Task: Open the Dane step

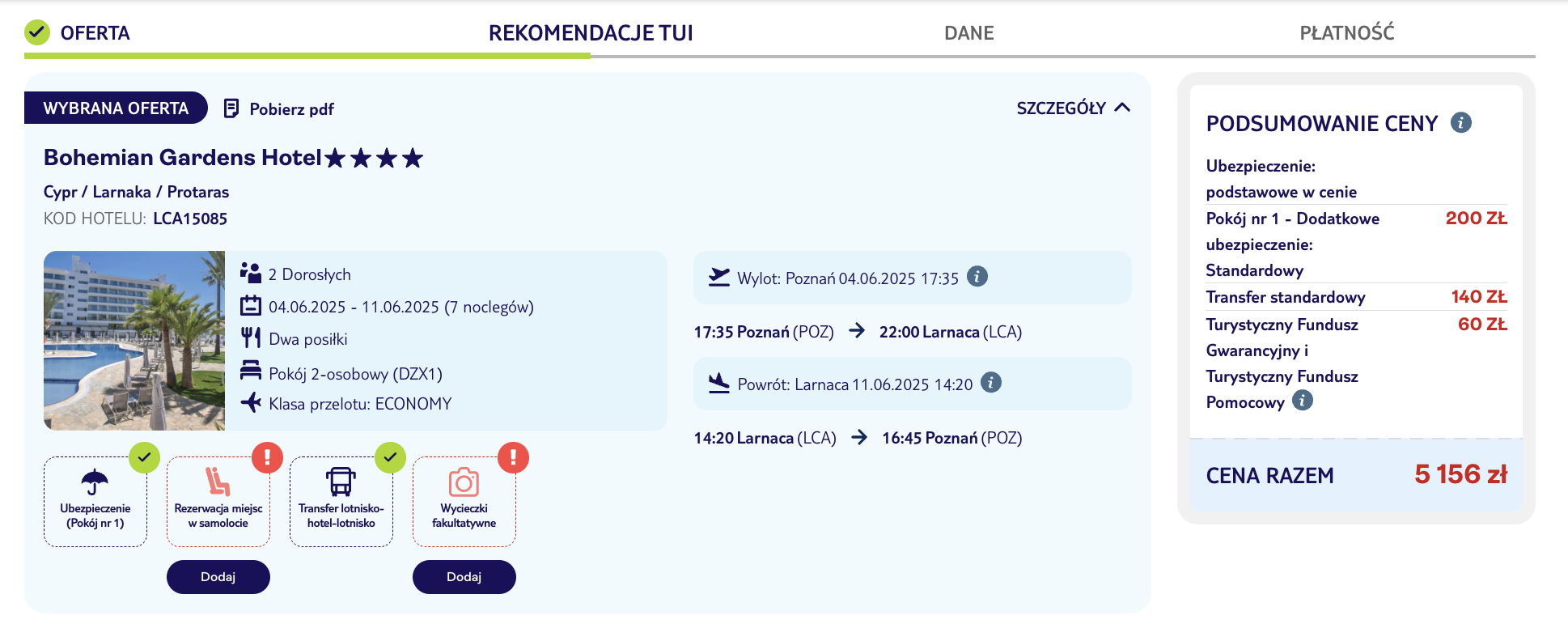Action: pyautogui.click(x=968, y=33)
